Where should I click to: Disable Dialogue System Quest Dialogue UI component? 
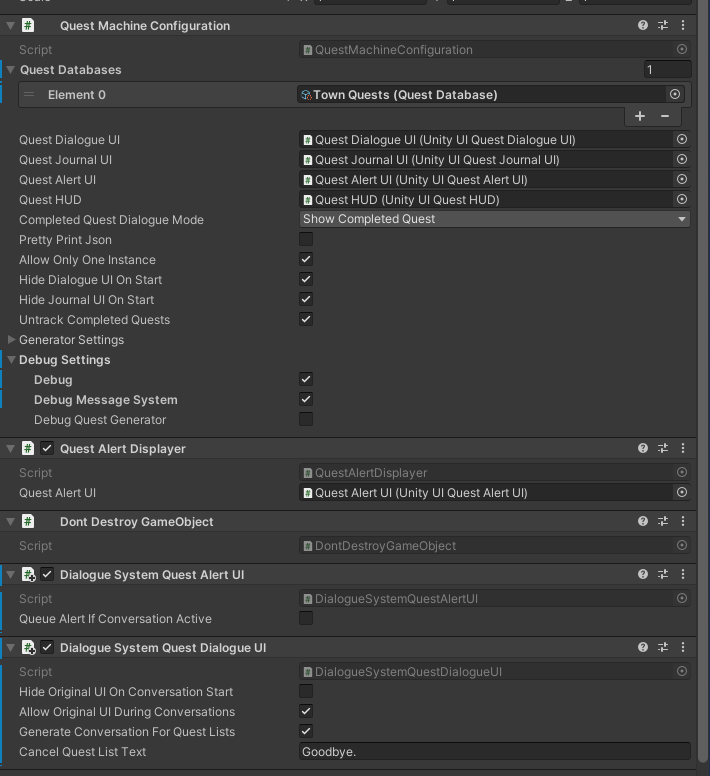[x=47, y=647]
